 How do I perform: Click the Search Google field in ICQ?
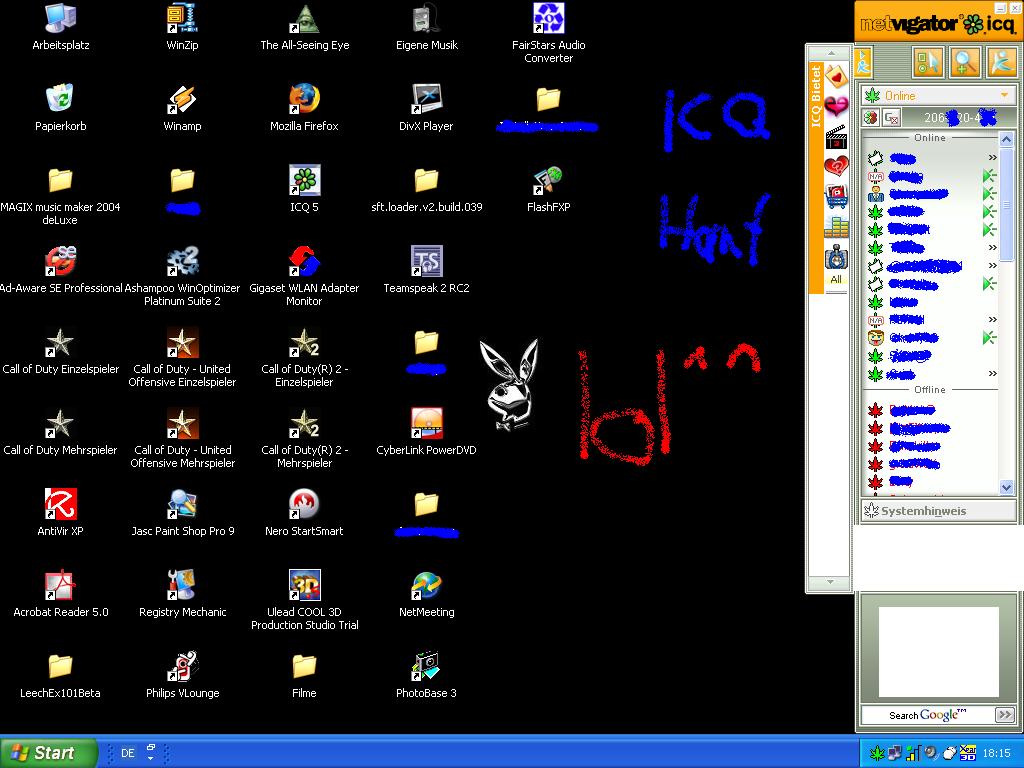(x=928, y=715)
